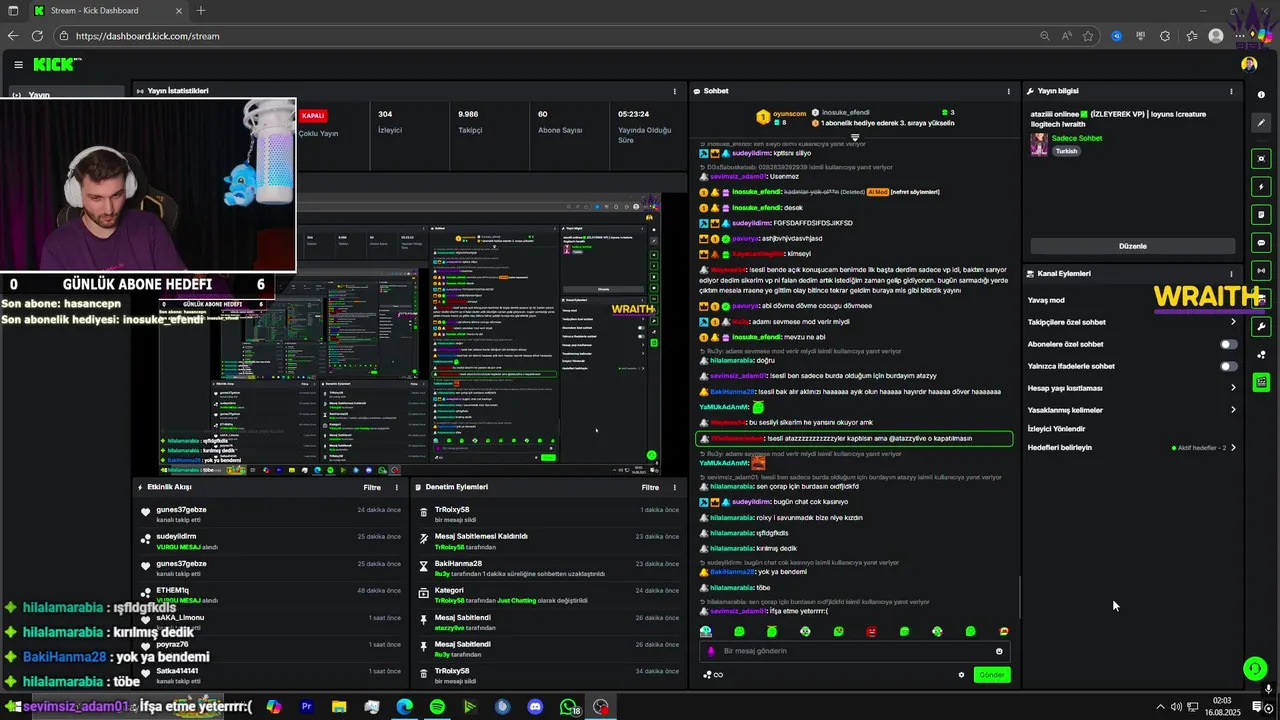The image size is (1280, 720).
Task: Click the stream preview thumbnail
Action: pos(410,335)
